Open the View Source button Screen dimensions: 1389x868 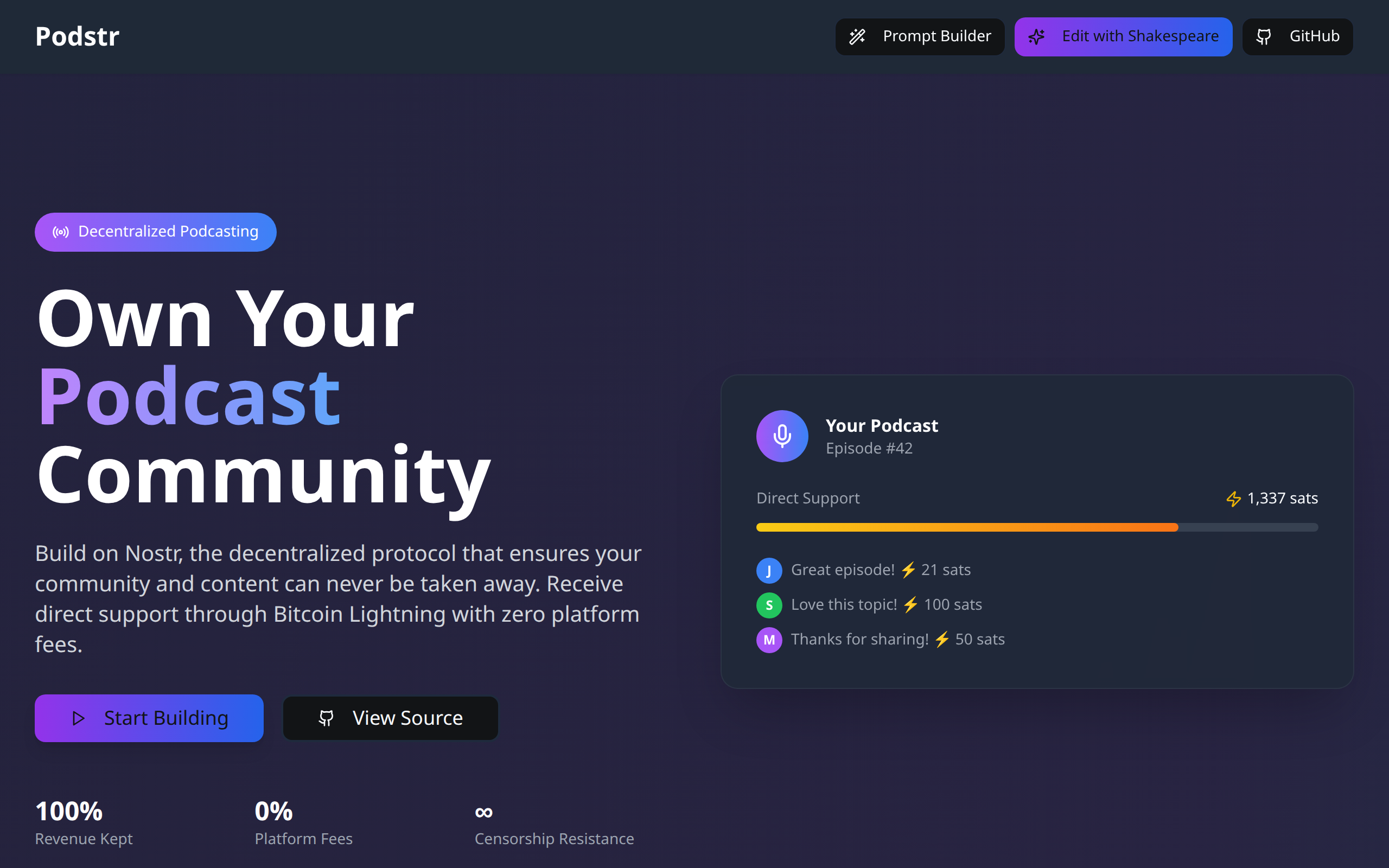[x=390, y=718]
